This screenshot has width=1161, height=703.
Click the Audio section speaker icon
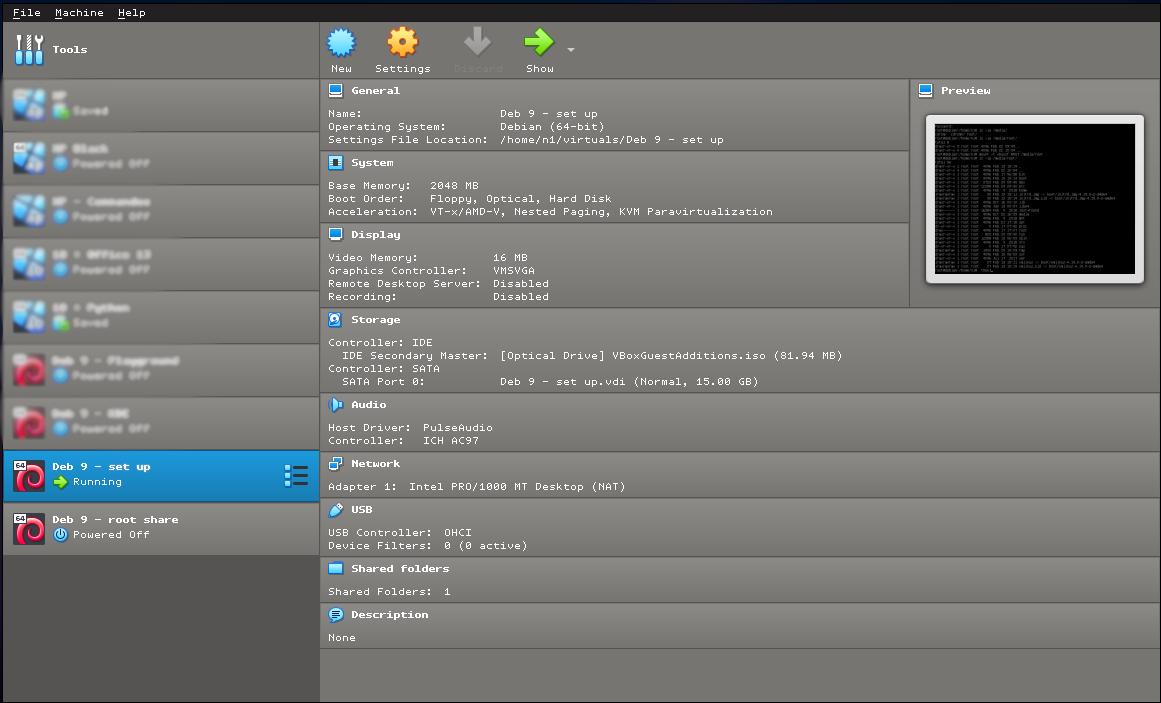click(335, 404)
